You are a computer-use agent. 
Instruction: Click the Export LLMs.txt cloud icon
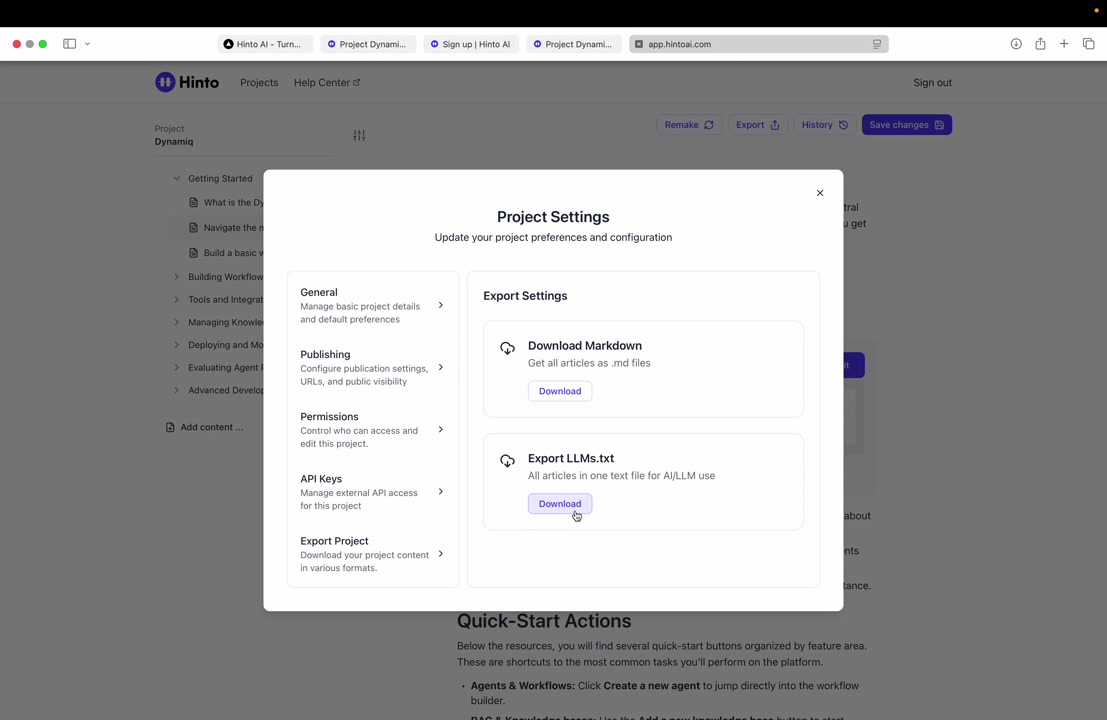(508, 461)
